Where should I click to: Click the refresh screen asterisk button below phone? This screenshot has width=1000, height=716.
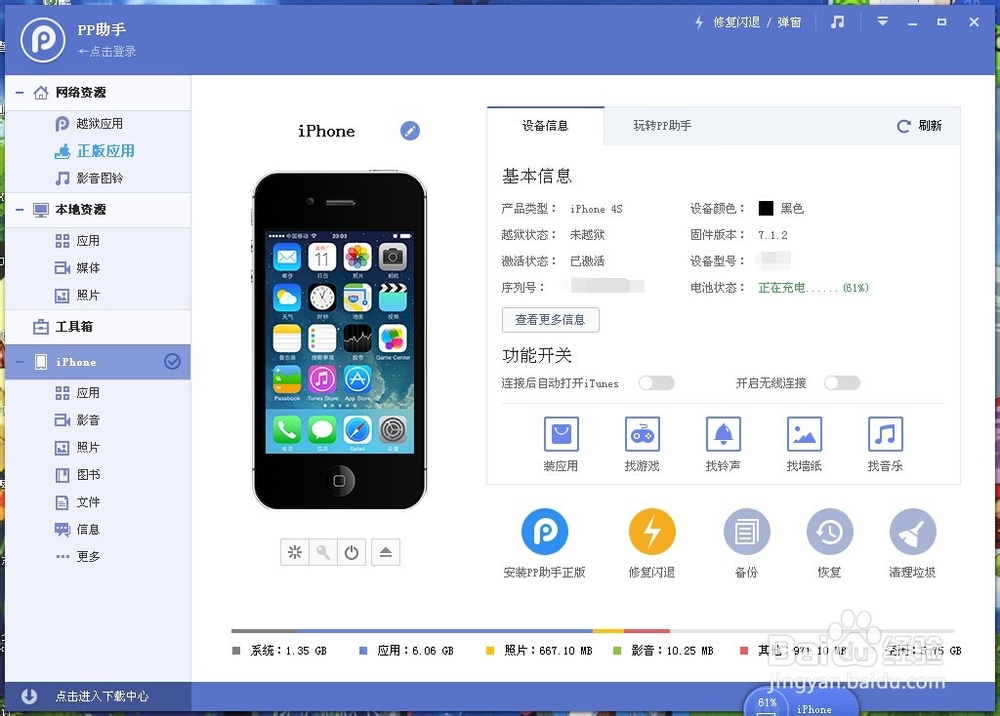(x=295, y=552)
